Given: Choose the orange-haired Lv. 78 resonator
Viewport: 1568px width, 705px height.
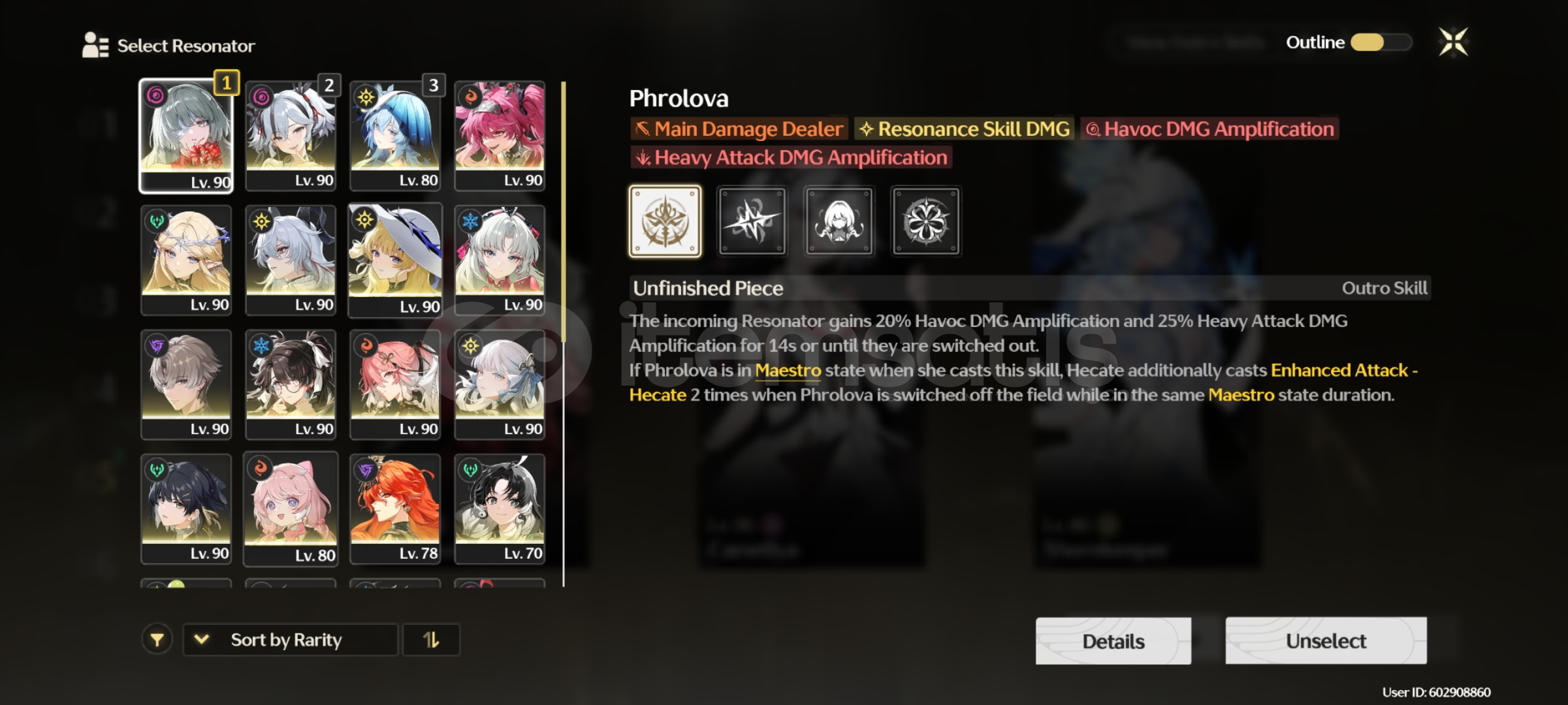Looking at the screenshot, I should [x=395, y=509].
